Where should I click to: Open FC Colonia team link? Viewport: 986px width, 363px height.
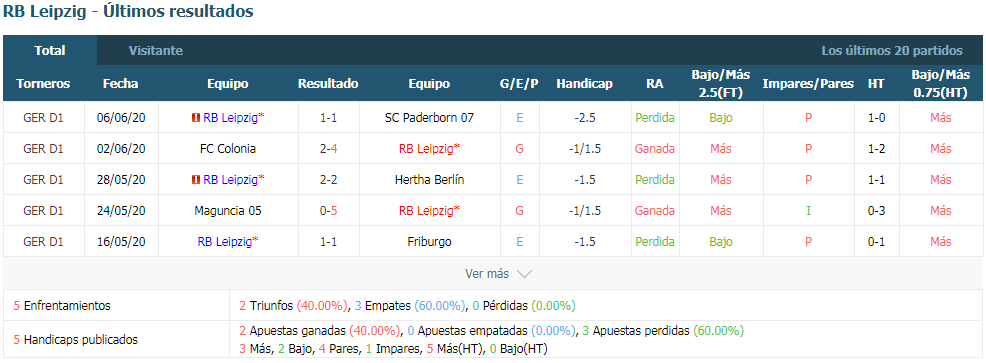tap(228, 149)
